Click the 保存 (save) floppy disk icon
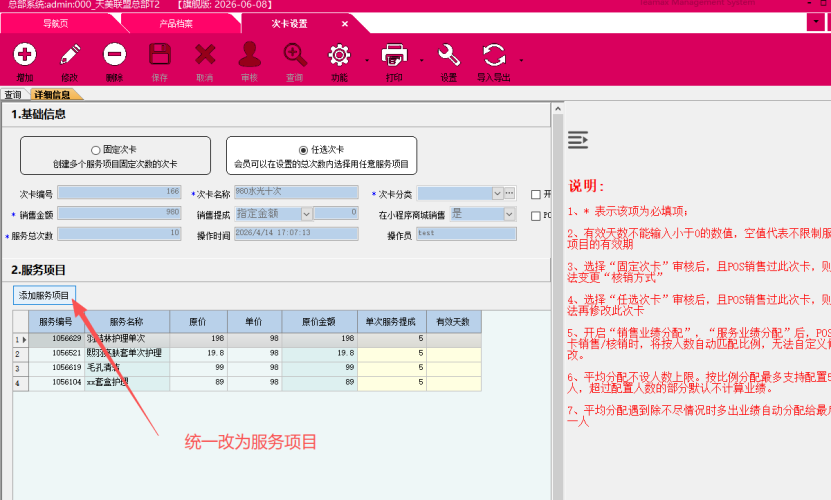This screenshot has height=500, width=831. point(160,55)
